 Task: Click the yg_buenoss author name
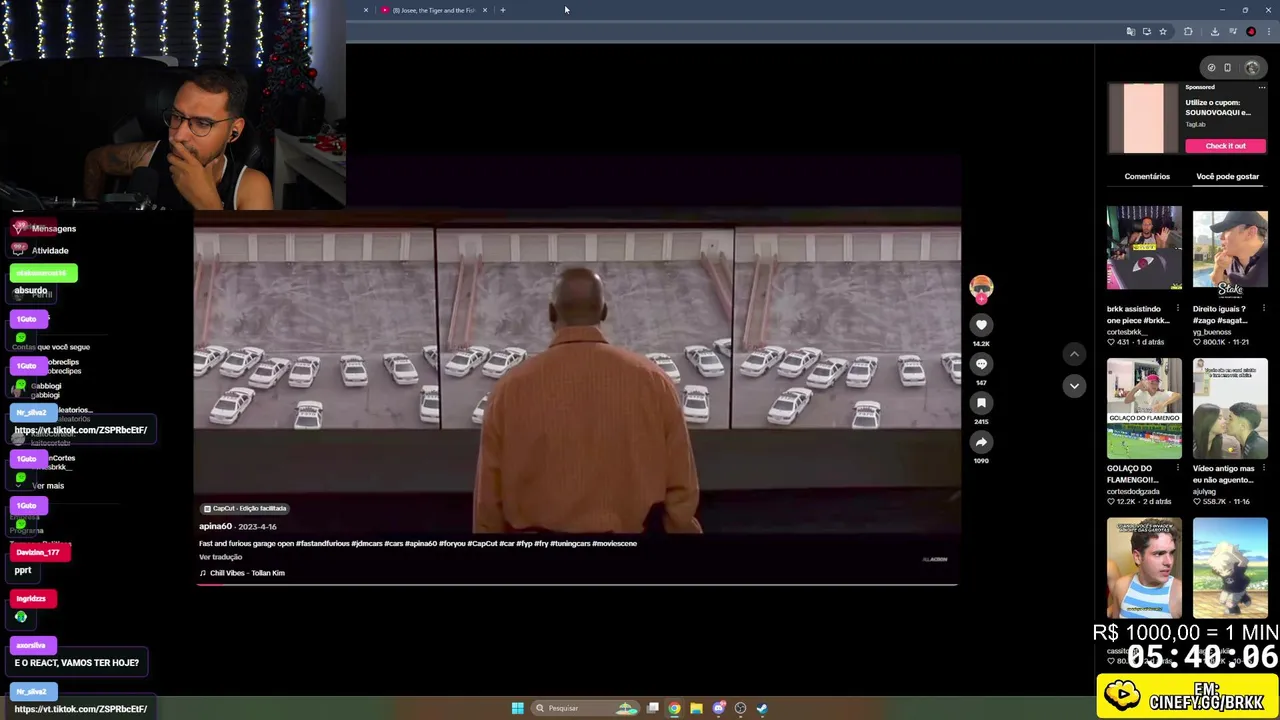(1212, 332)
